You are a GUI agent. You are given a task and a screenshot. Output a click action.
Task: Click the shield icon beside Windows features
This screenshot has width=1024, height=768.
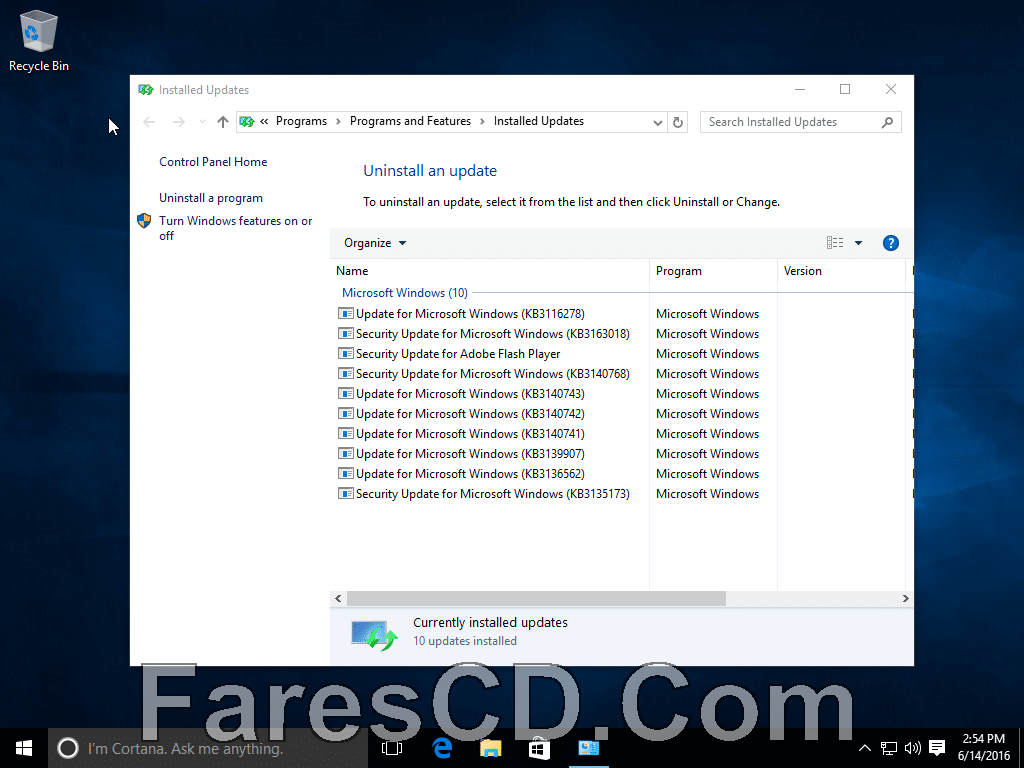click(x=144, y=221)
